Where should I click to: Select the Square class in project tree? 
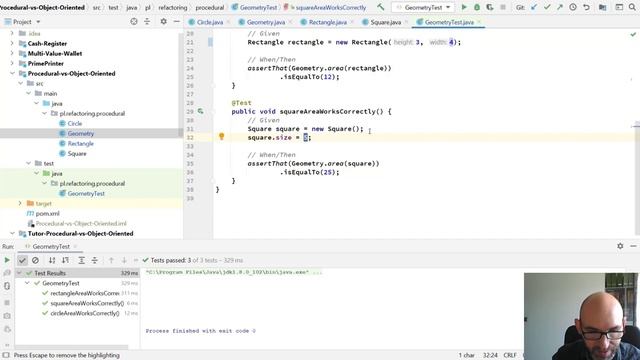tap(77, 153)
